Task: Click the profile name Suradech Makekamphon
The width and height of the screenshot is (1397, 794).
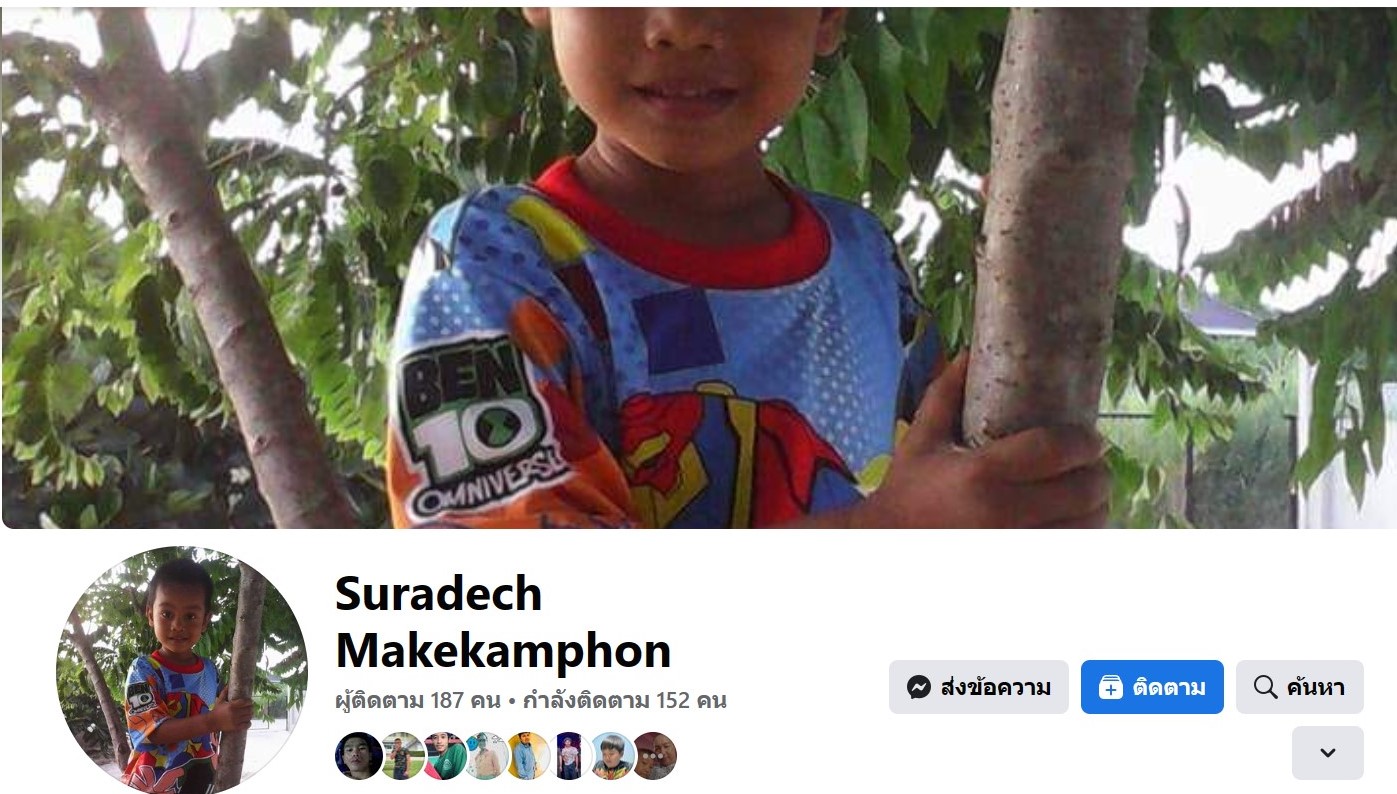Action: coord(503,622)
